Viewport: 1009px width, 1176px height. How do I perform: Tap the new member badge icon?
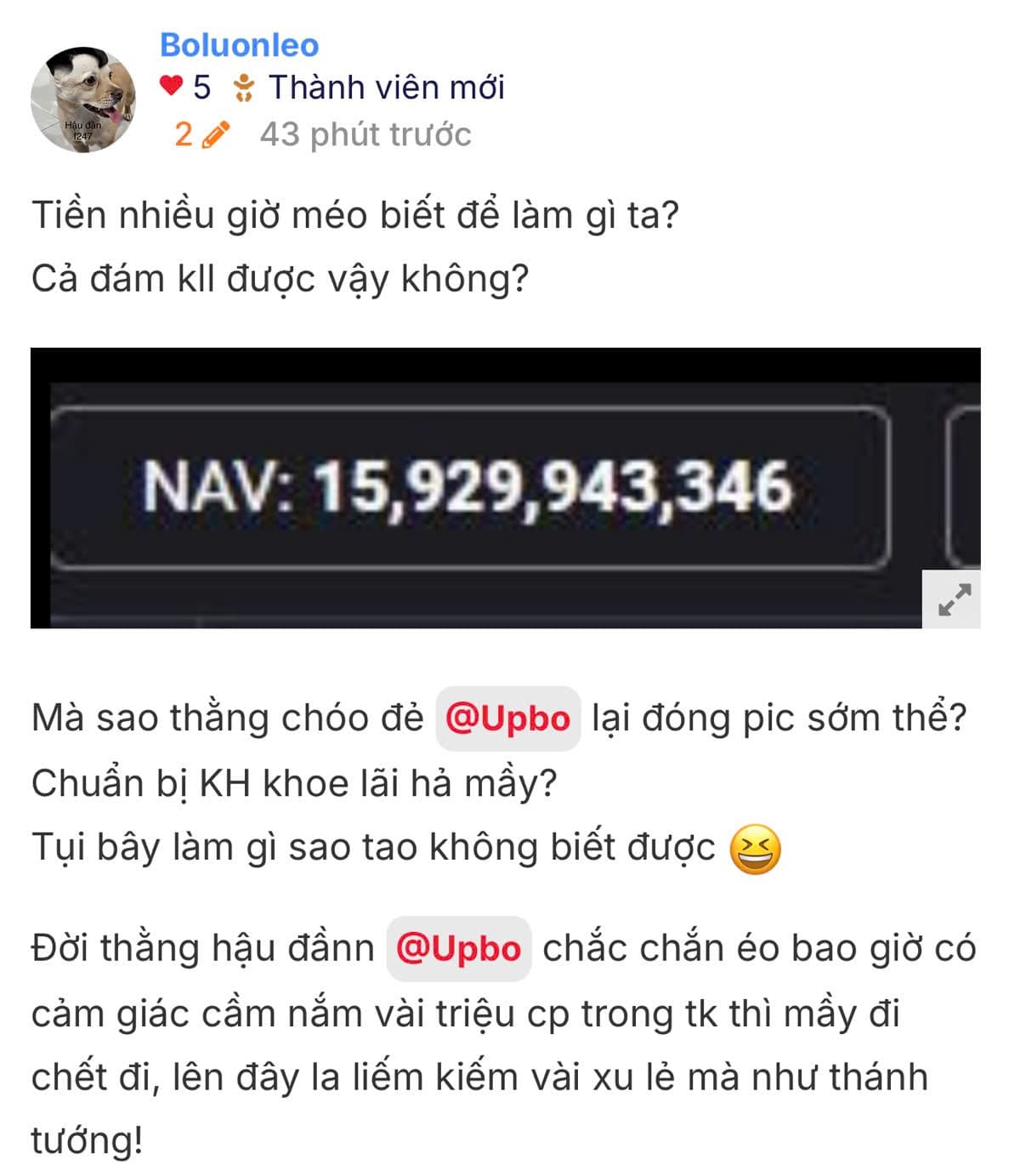coord(245,88)
